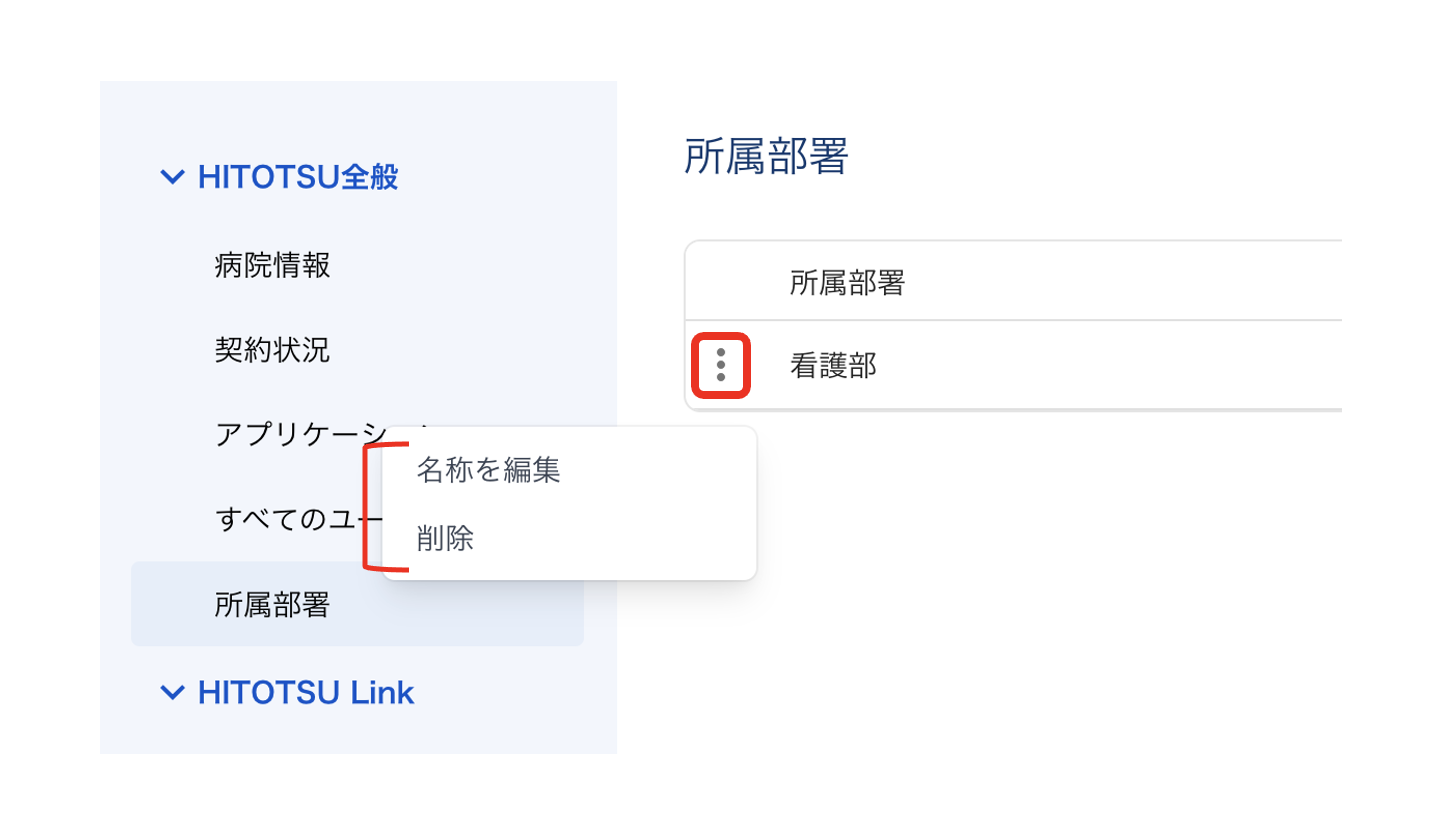The image size is (1450, 824).
Task: Click empty header cell above the three-dot icon
Action: coord(721,283)
